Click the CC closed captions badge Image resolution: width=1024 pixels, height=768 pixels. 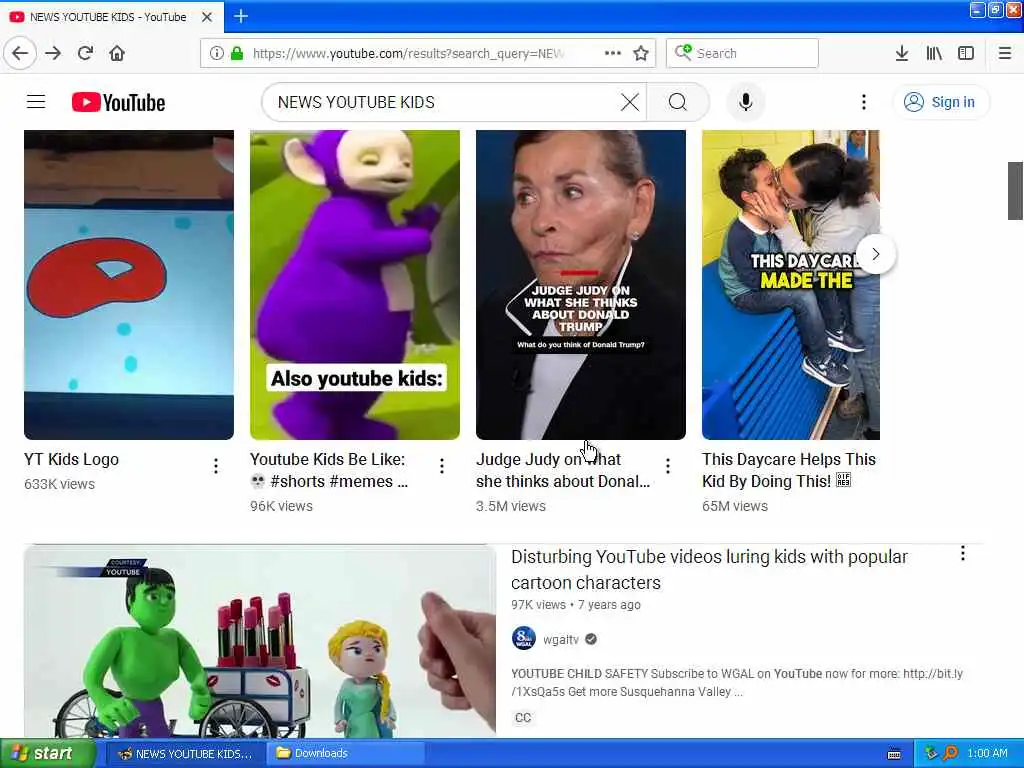point(523,718)
